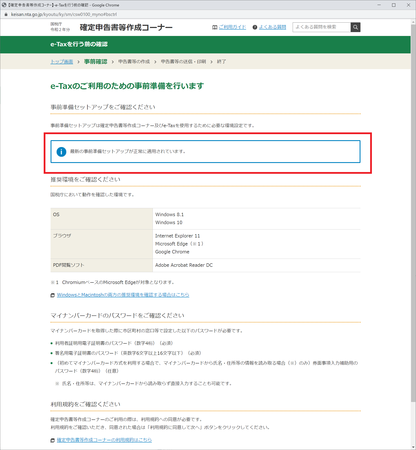Click the Windows 8.1 table entry
416x450 pixels.
click(169, 215)
